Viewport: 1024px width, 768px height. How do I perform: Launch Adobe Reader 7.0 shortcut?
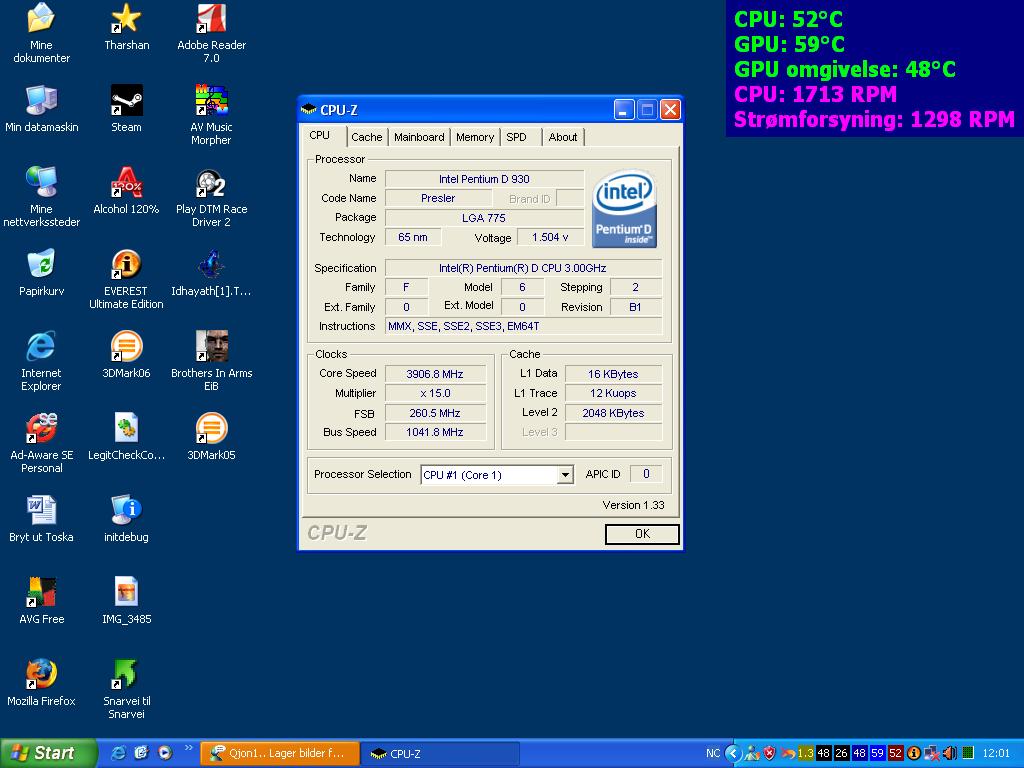211,18
